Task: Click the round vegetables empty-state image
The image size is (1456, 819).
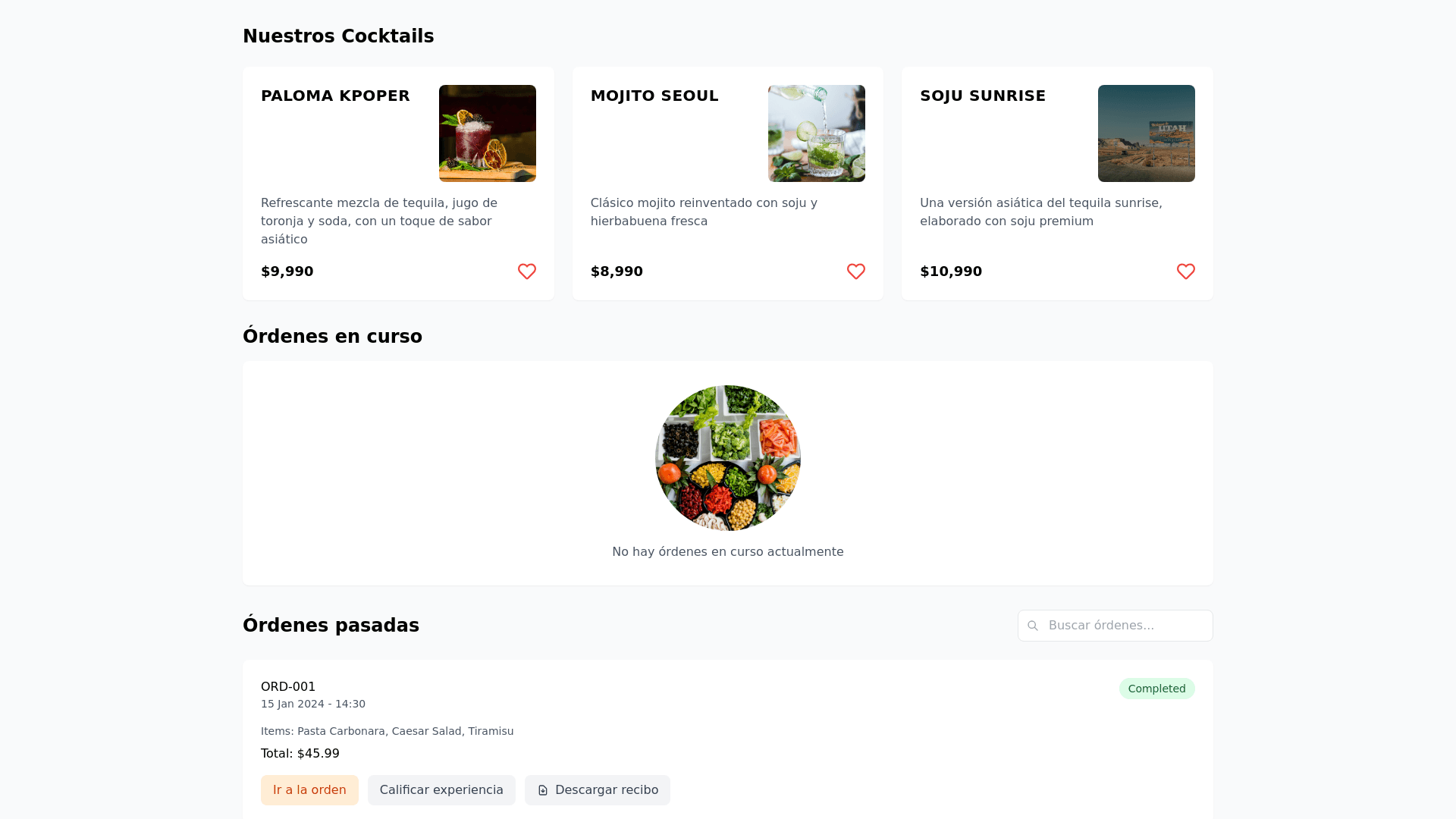Action: point(728,458)
